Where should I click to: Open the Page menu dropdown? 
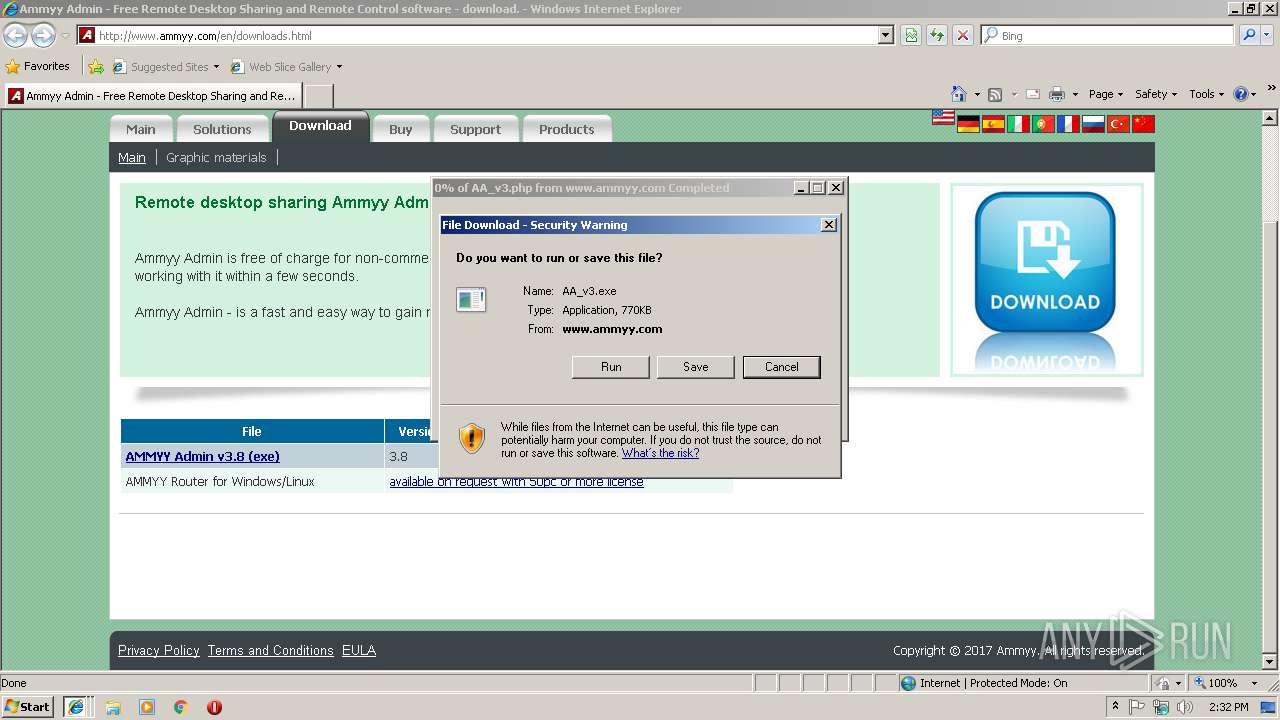point(1106,94)
